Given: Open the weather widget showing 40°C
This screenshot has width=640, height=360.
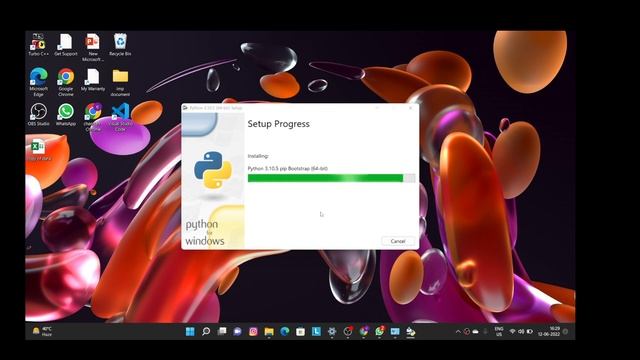Looking at the screenshot, I should [42, 331].
